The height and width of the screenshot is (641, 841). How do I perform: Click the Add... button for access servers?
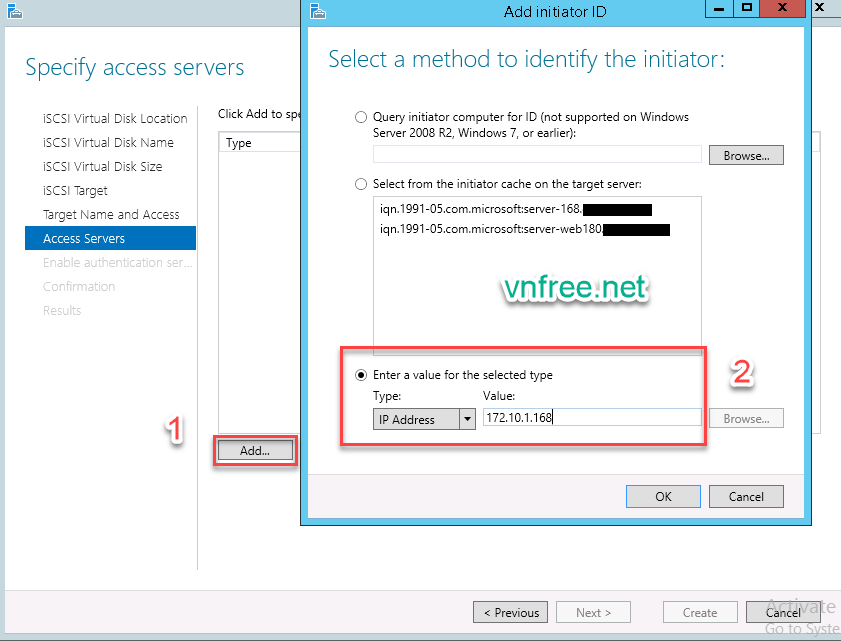[x=255, y=451]
